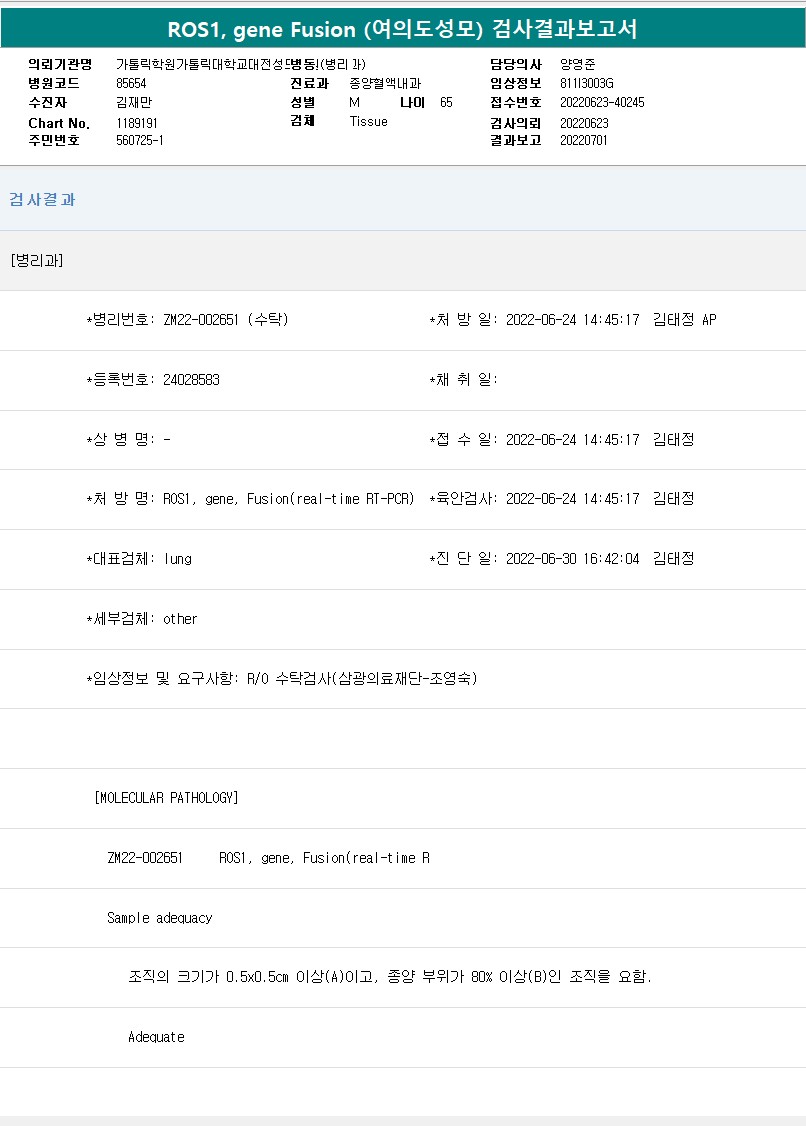Select the Chart No. value 1189191

coord(137,124)
